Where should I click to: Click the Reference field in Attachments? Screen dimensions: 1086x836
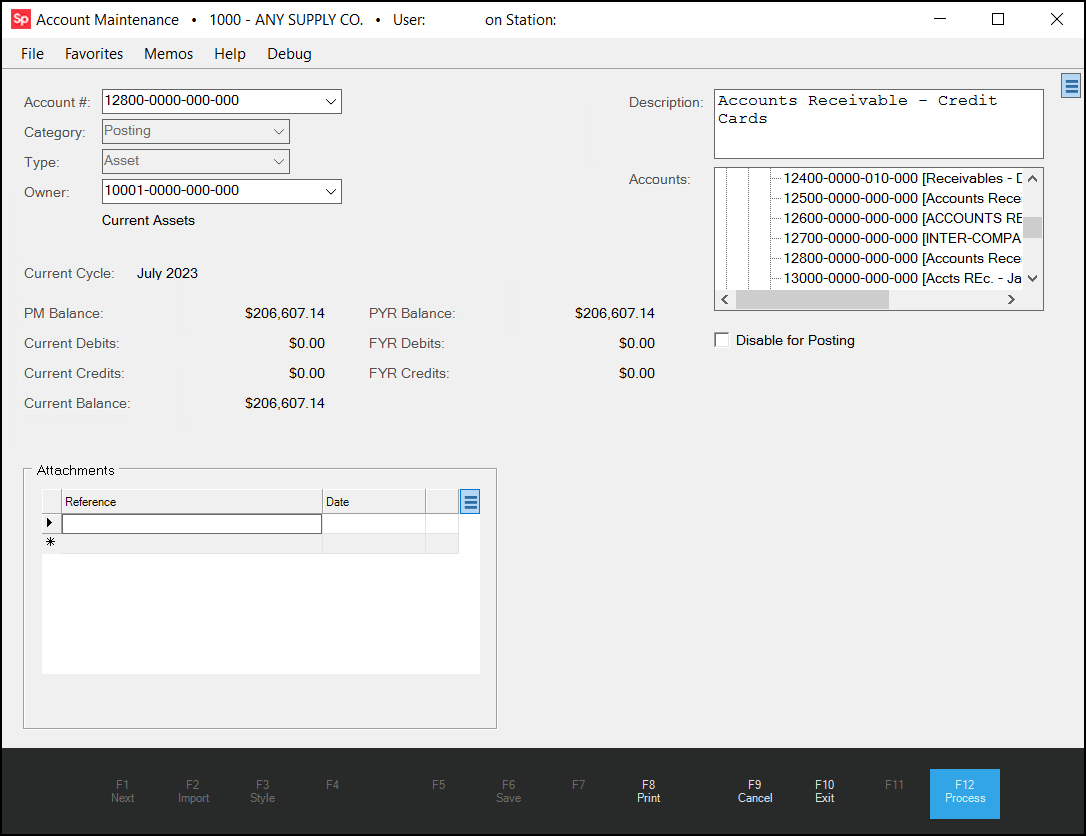190,522
